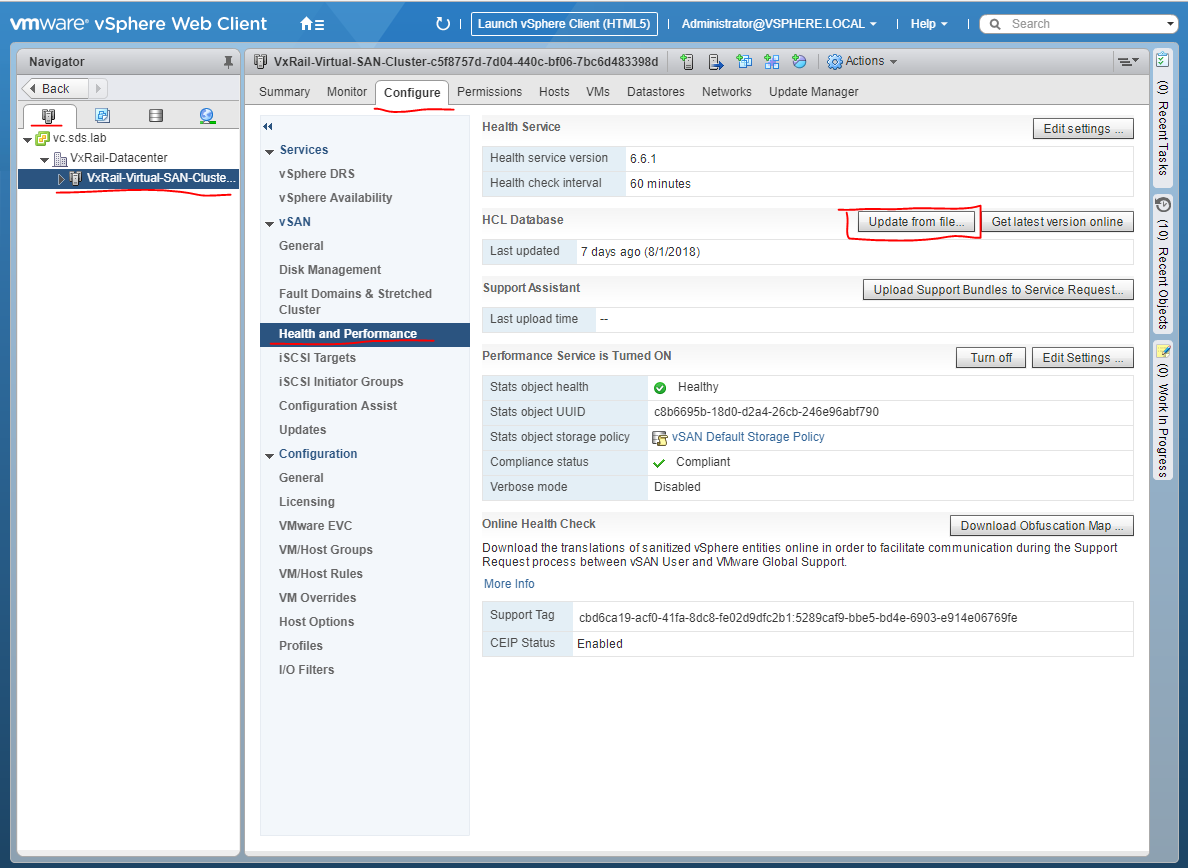The height and width of the screenshot is (868, 1188).
Task: Open the Datastores tab
Action: 655,92
